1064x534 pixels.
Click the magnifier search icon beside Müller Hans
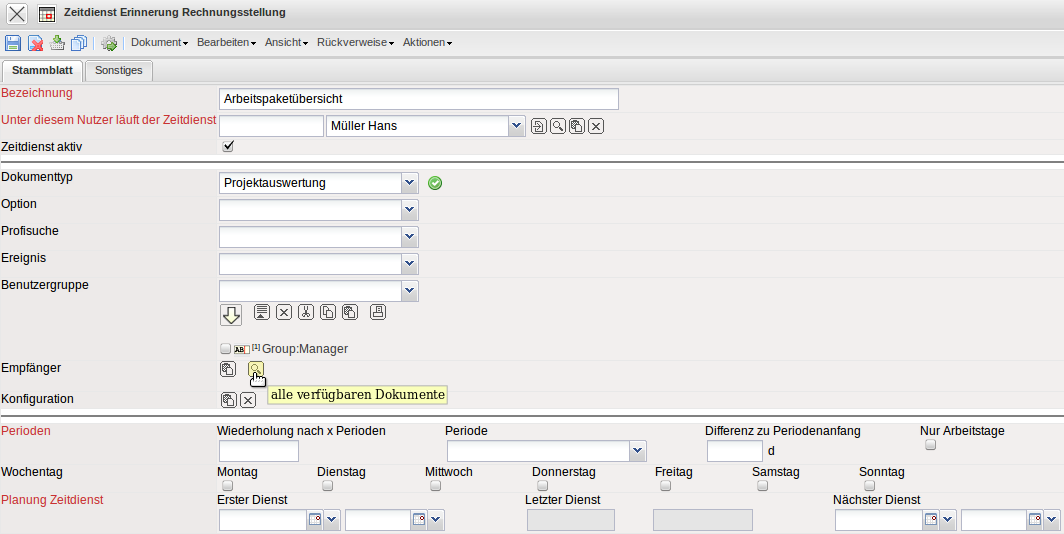(557, 126)
